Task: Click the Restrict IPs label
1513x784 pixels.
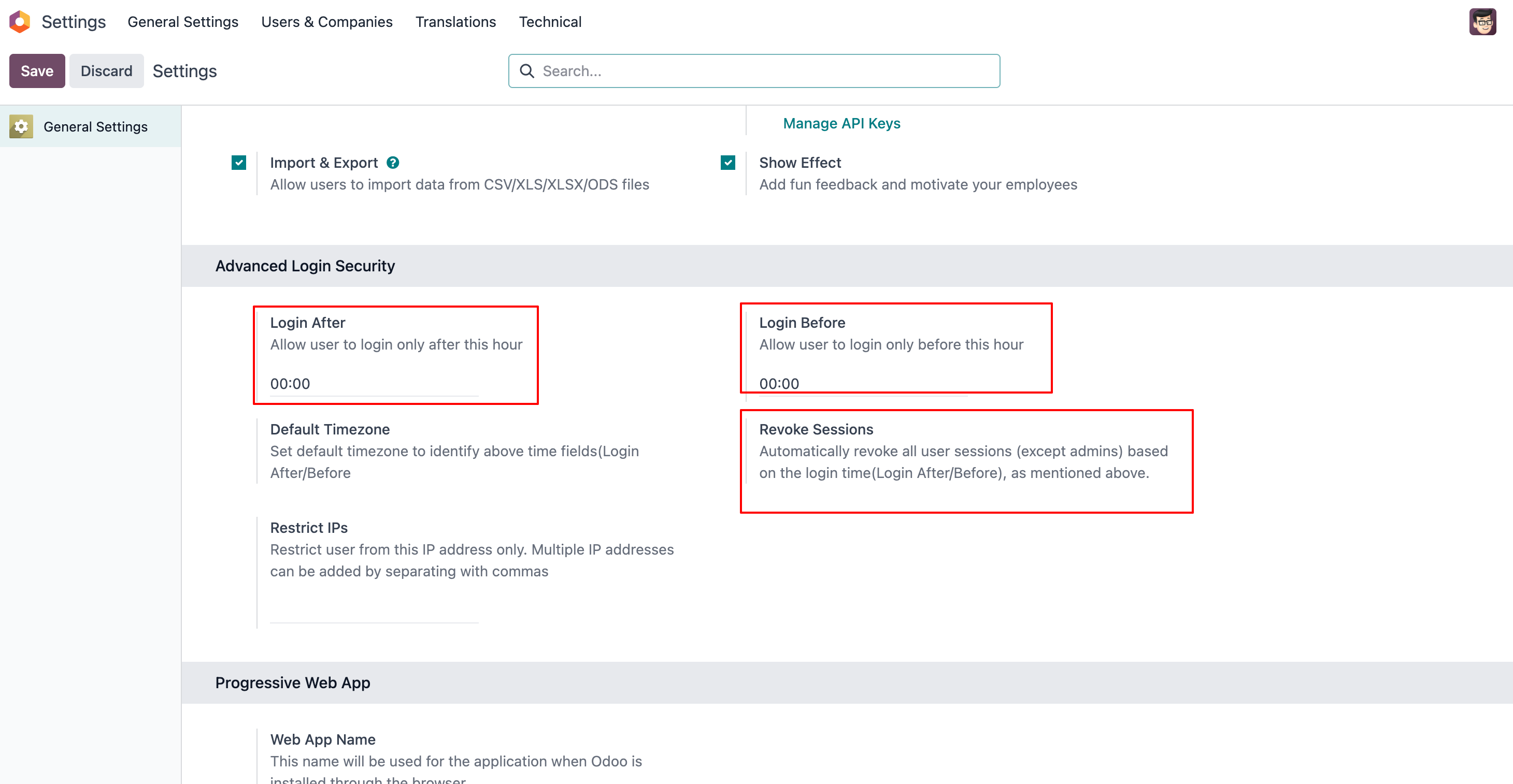Action: (x=308, y=528)
